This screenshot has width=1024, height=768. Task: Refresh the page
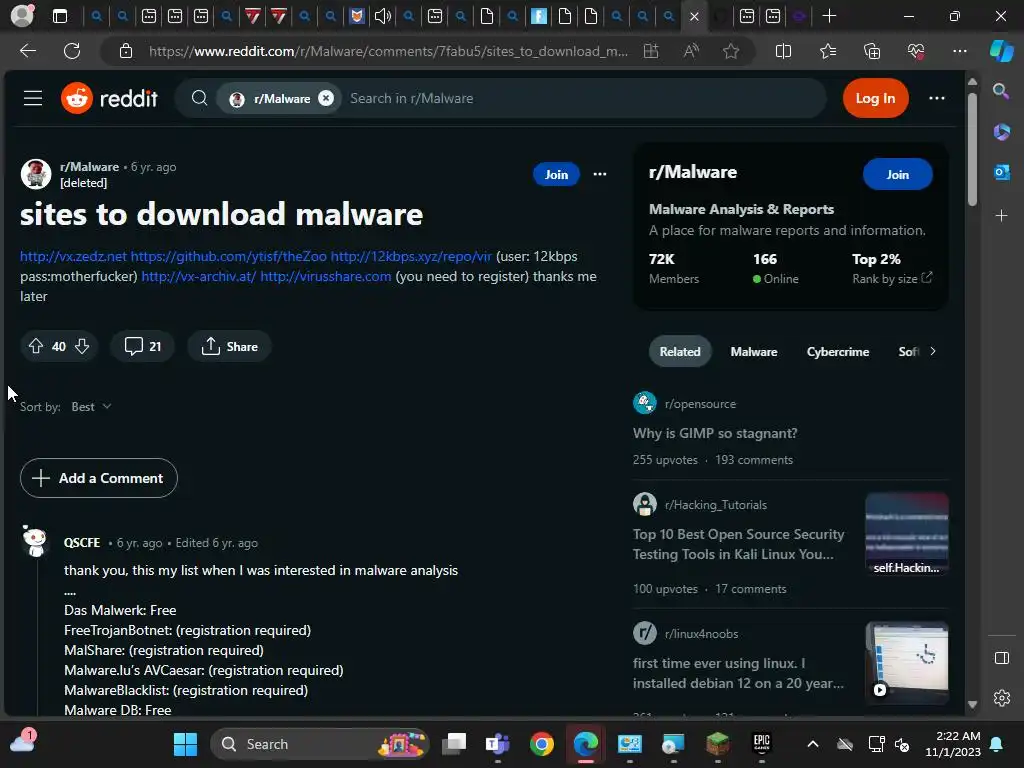[x=72, y=51]
